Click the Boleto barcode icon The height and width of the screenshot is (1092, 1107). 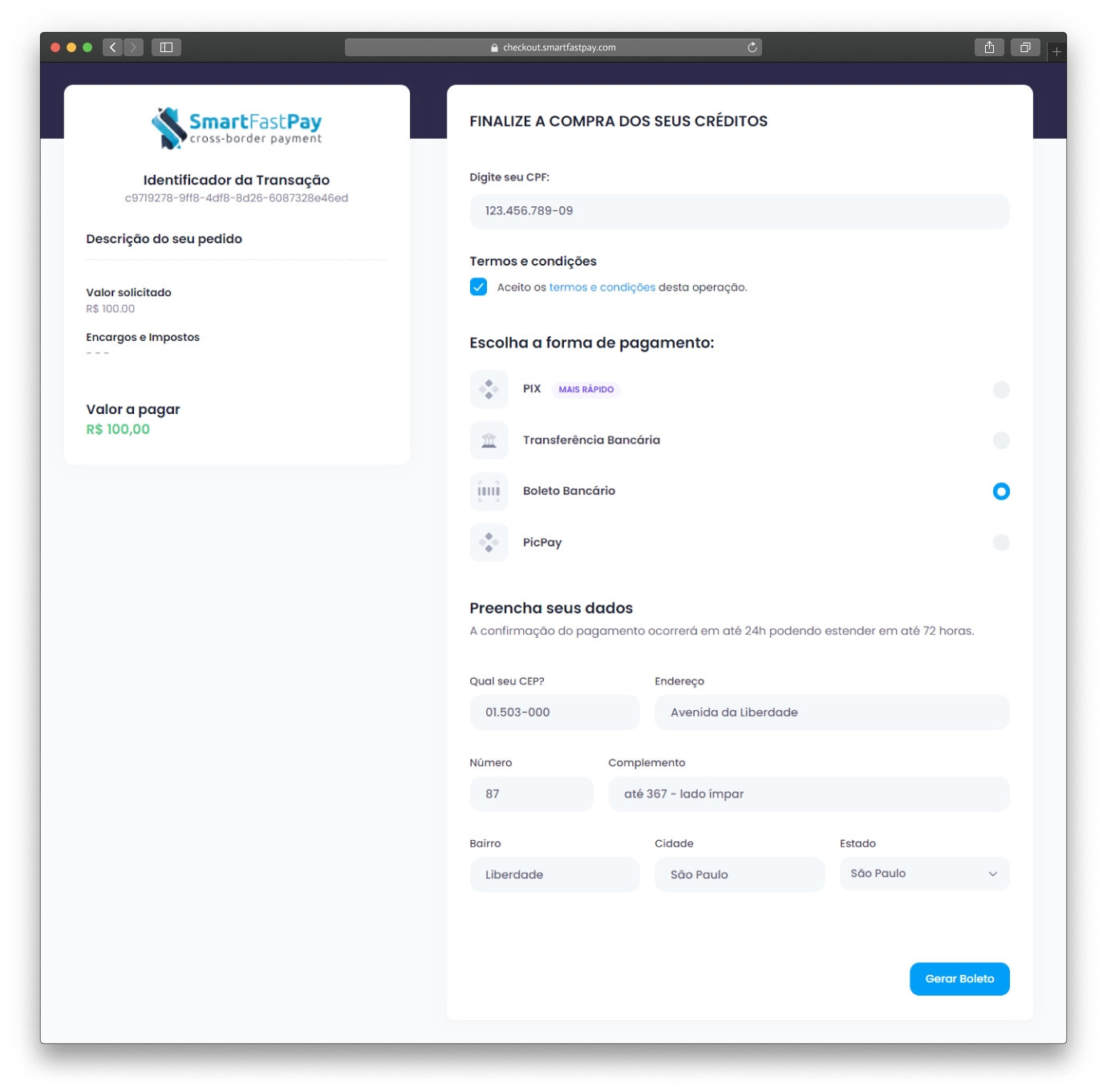489,491
